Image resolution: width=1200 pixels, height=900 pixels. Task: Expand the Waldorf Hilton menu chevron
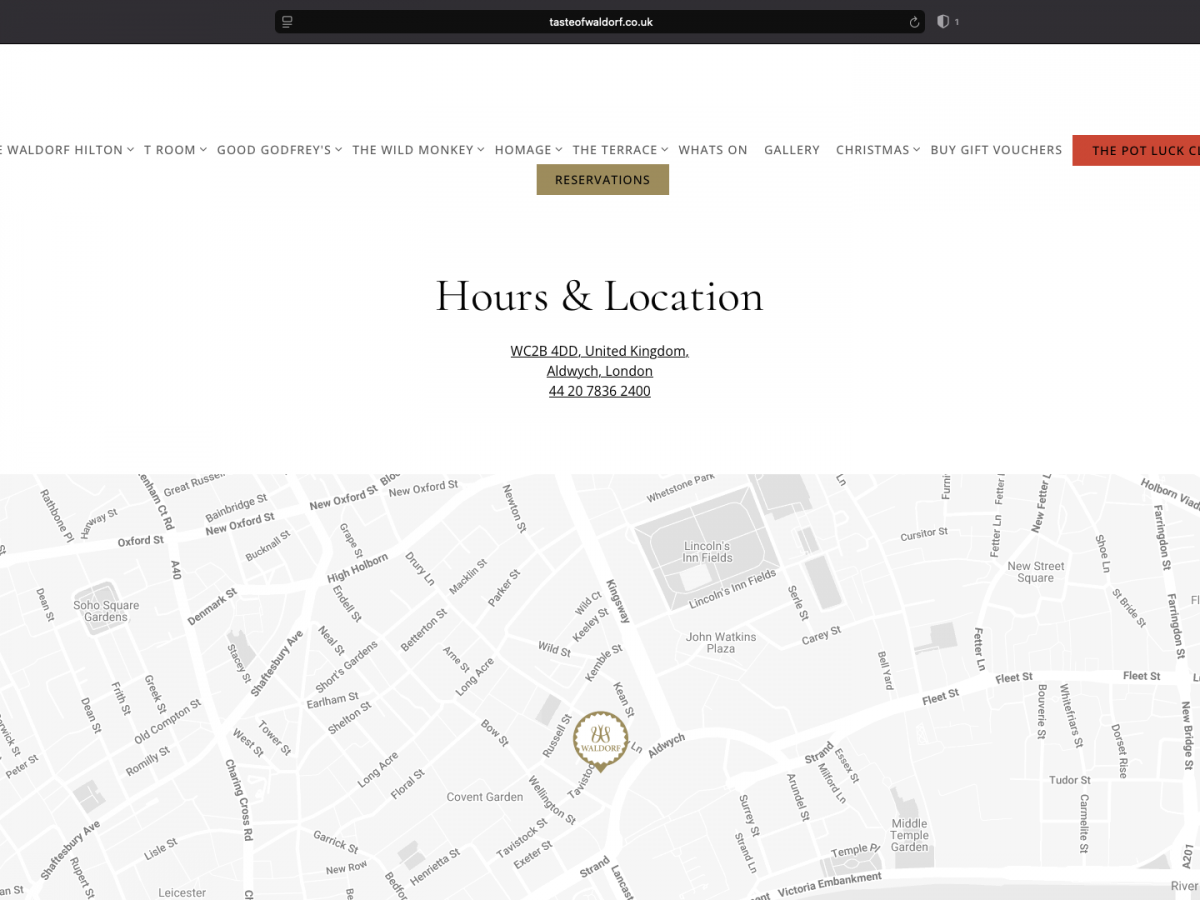coord(131,150)
